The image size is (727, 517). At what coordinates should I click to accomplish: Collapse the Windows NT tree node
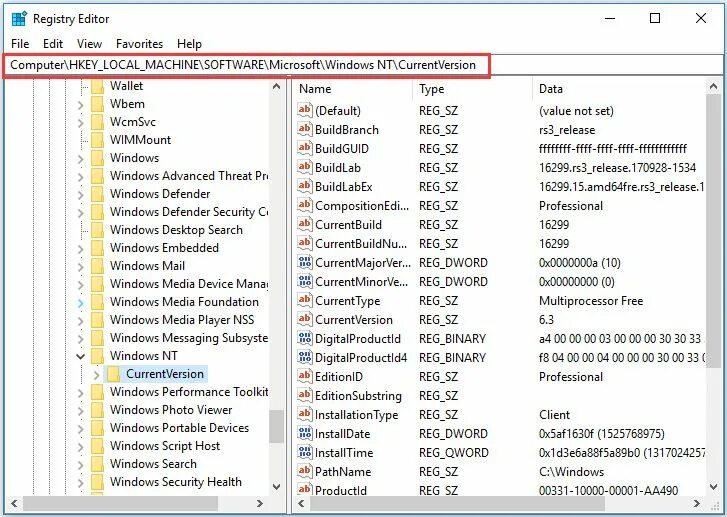(x=81, y=356)
